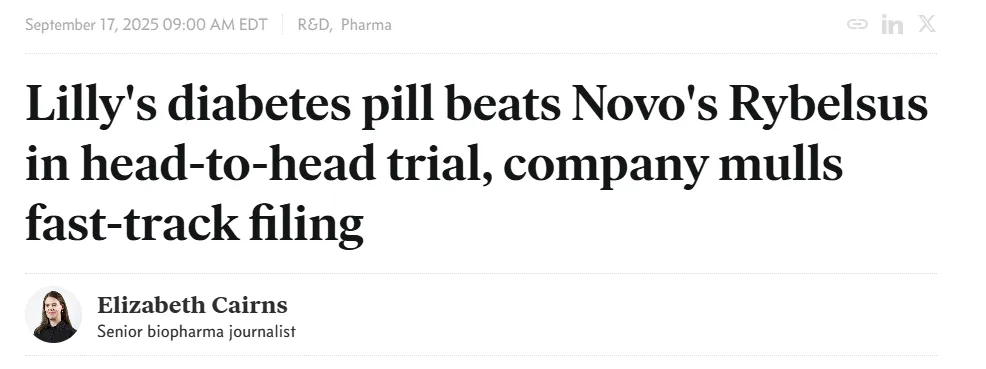Open the Pharma category
The height and width of the screenshot is (369, 986).
coord(367,25)
